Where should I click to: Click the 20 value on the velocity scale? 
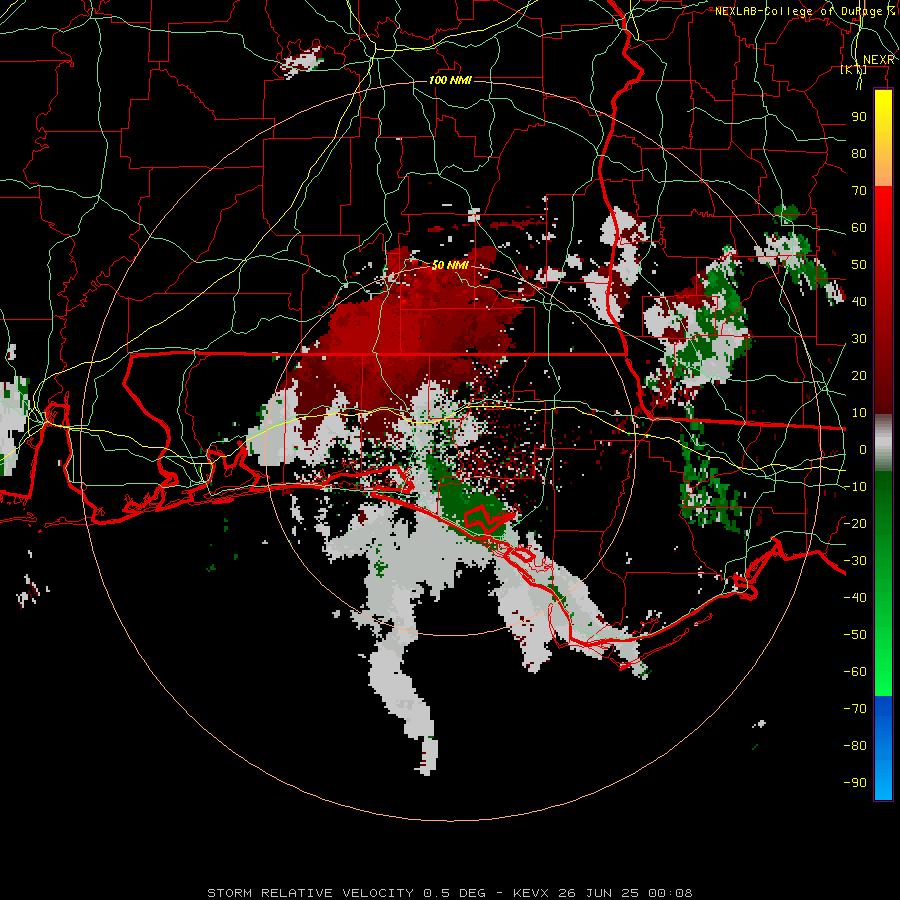point(859,375)
